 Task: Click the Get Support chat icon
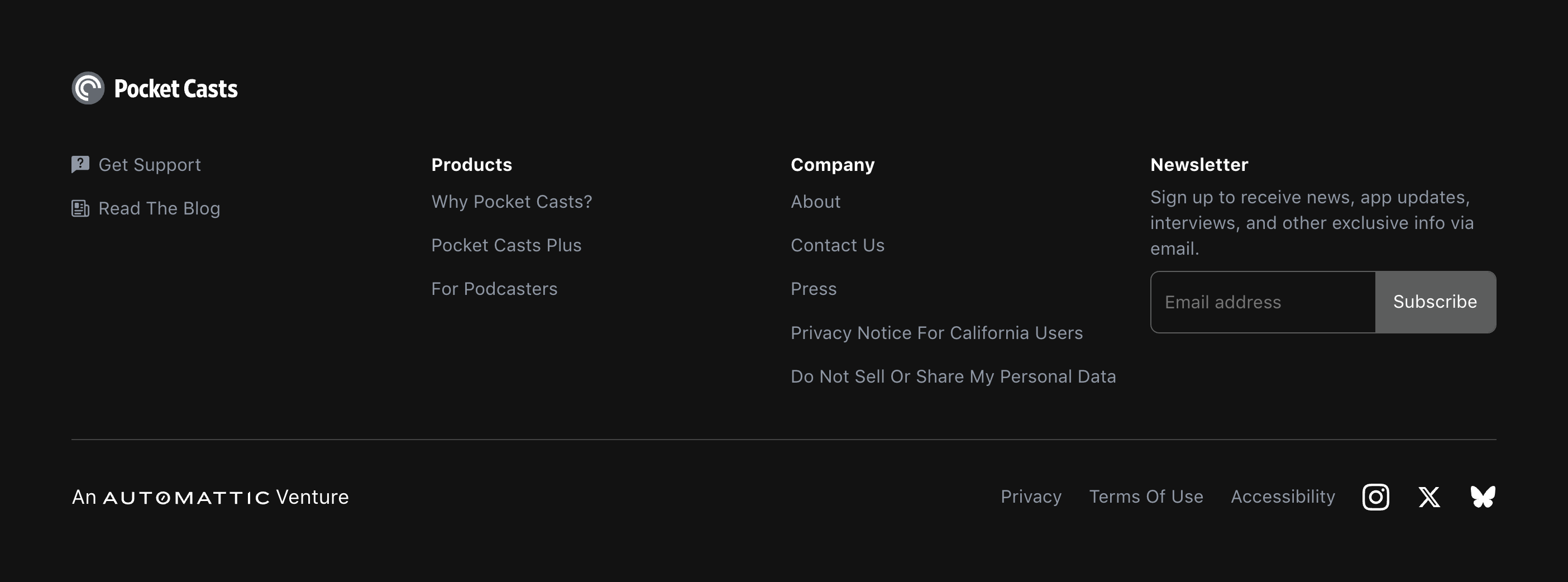tap(80, 164)
